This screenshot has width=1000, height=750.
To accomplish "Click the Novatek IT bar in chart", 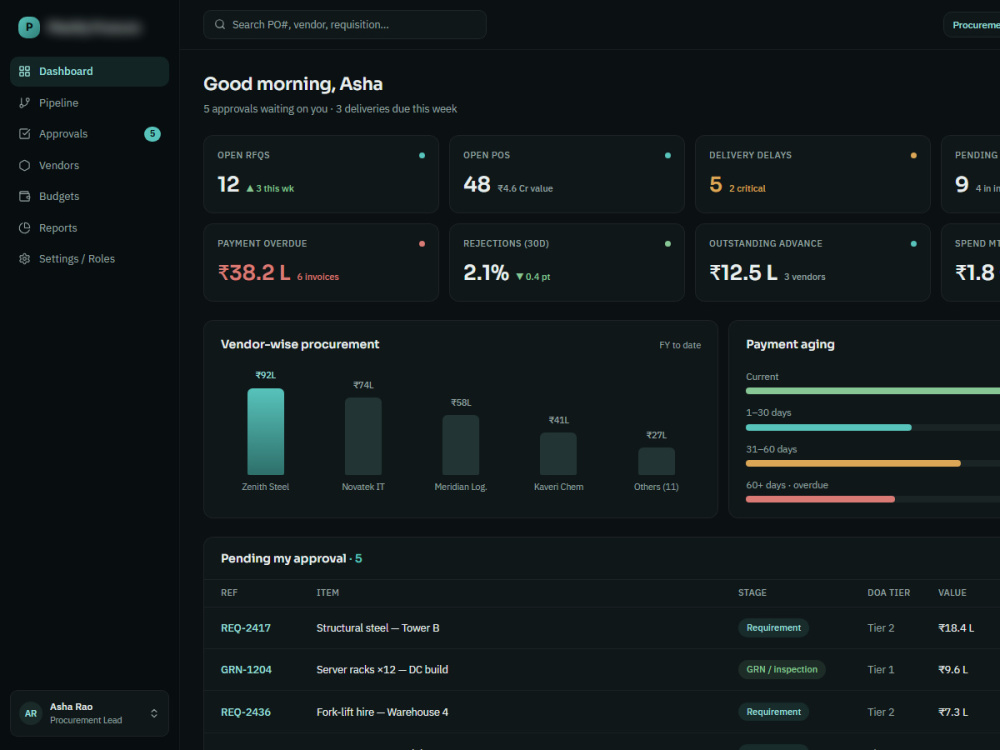I will [x=363, y=436].
